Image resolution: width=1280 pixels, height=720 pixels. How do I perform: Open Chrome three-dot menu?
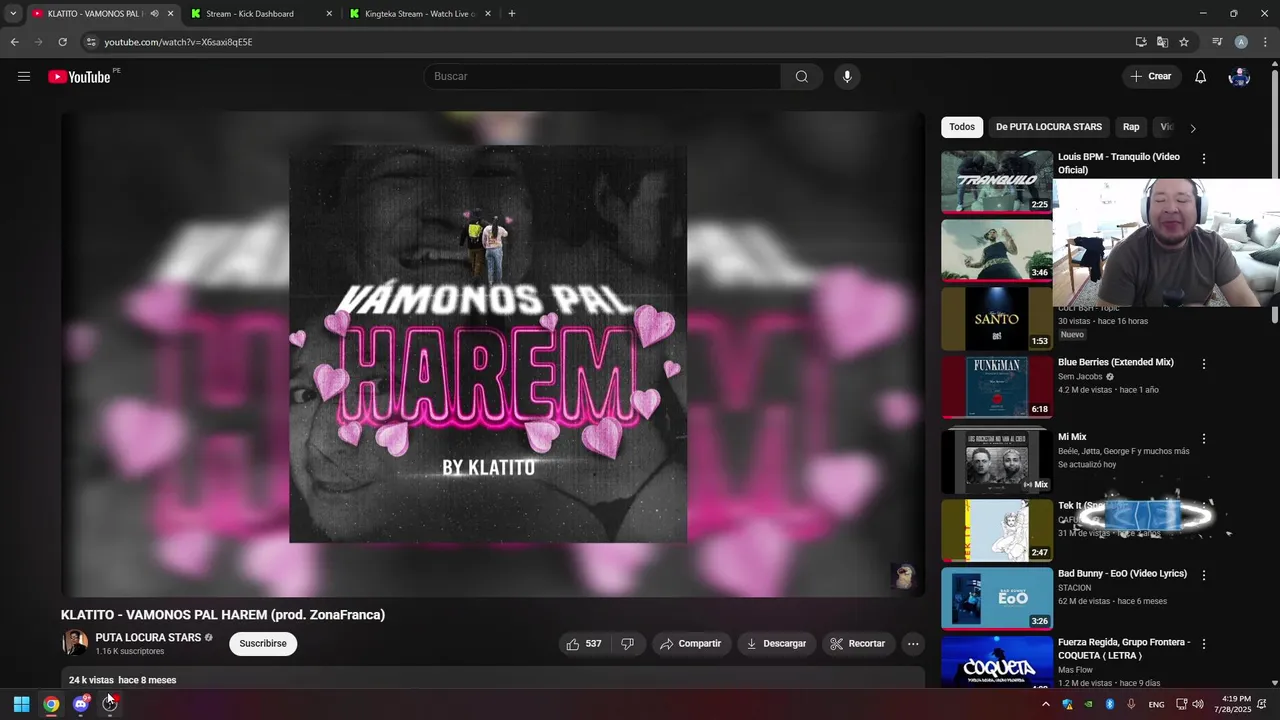(1264, 42)
